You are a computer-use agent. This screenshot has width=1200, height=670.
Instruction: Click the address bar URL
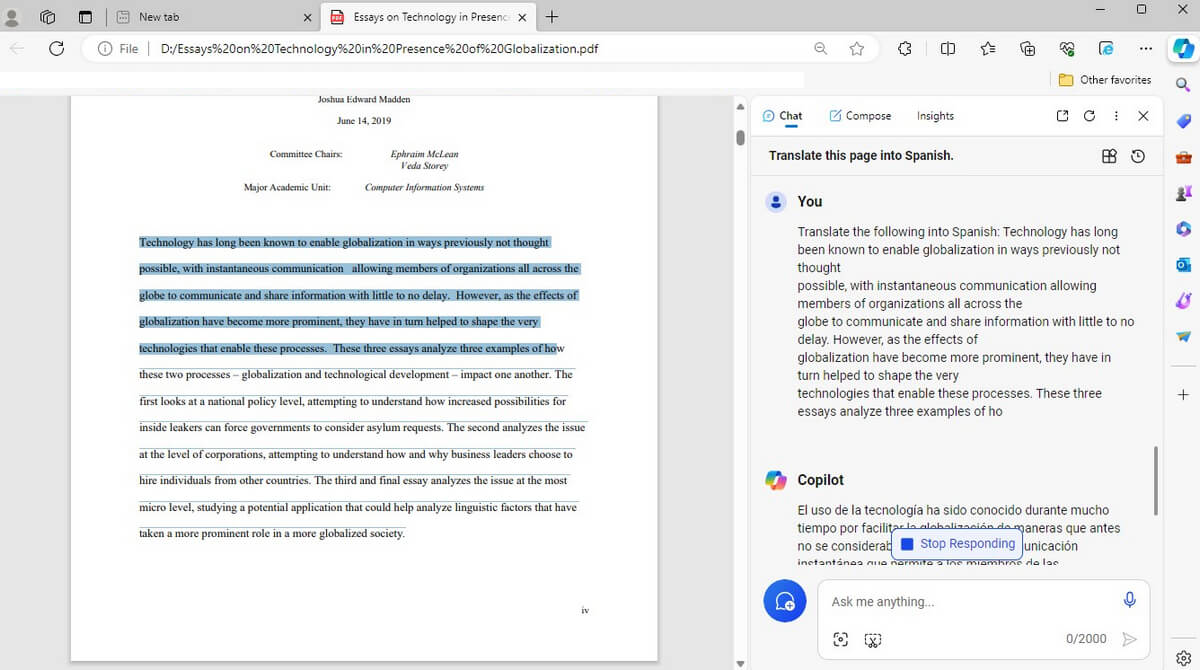379,48
